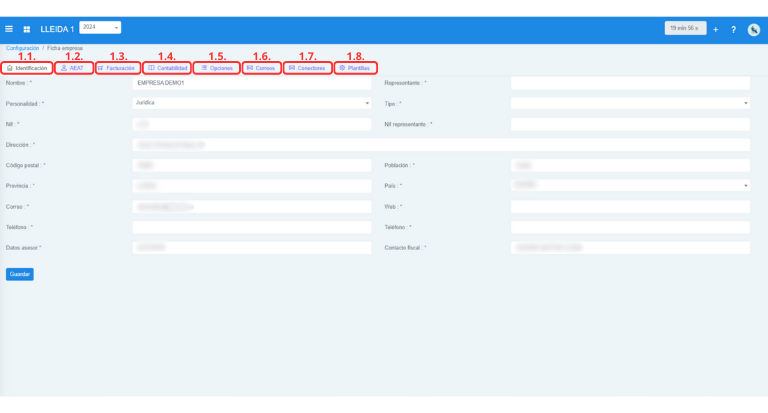Click the Ficha empresa breadcrumb text
This screenshot has height=413, width=768.
pos(65,48)
